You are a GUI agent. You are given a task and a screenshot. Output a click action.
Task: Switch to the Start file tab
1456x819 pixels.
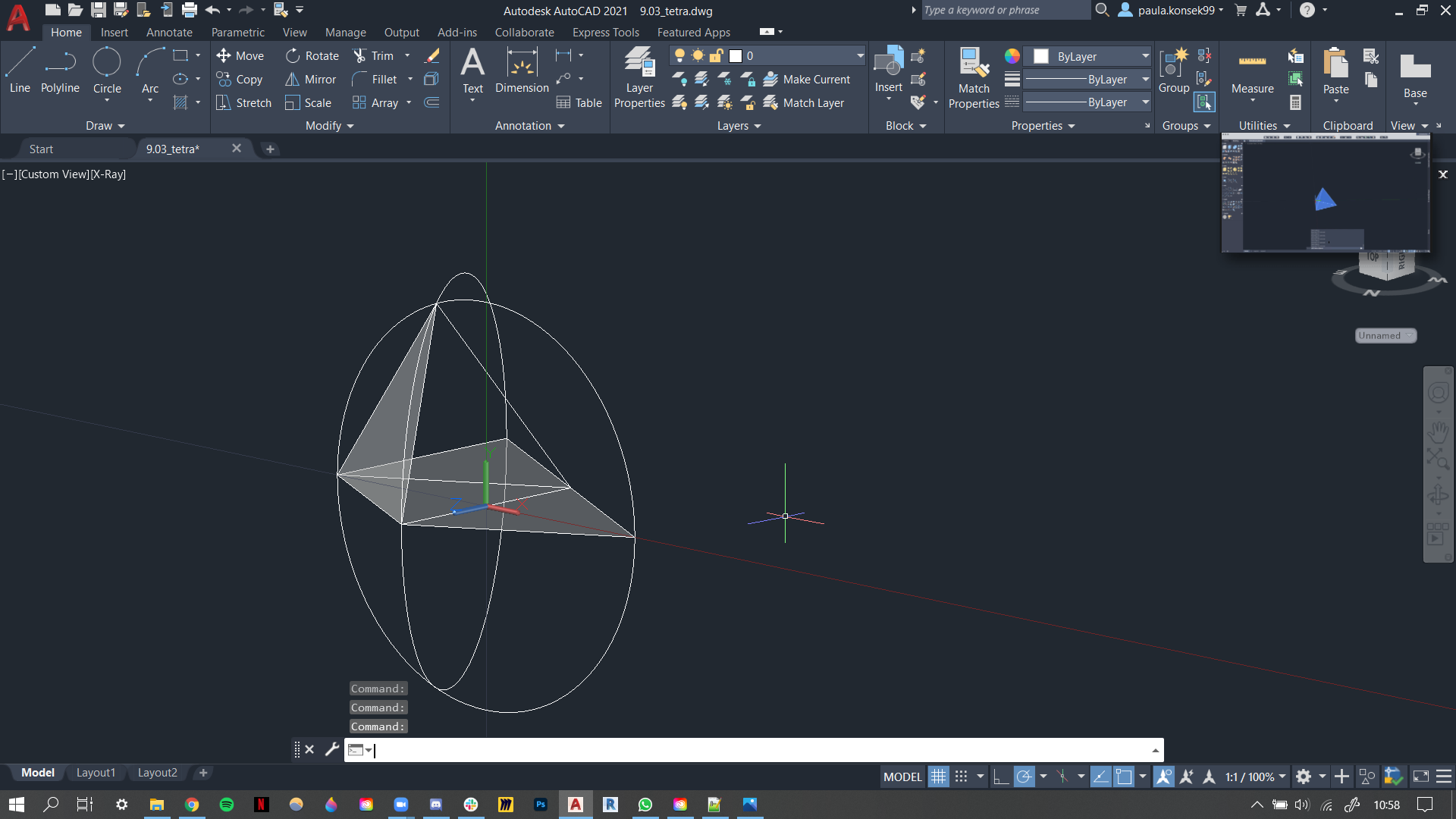pos(41,149)
